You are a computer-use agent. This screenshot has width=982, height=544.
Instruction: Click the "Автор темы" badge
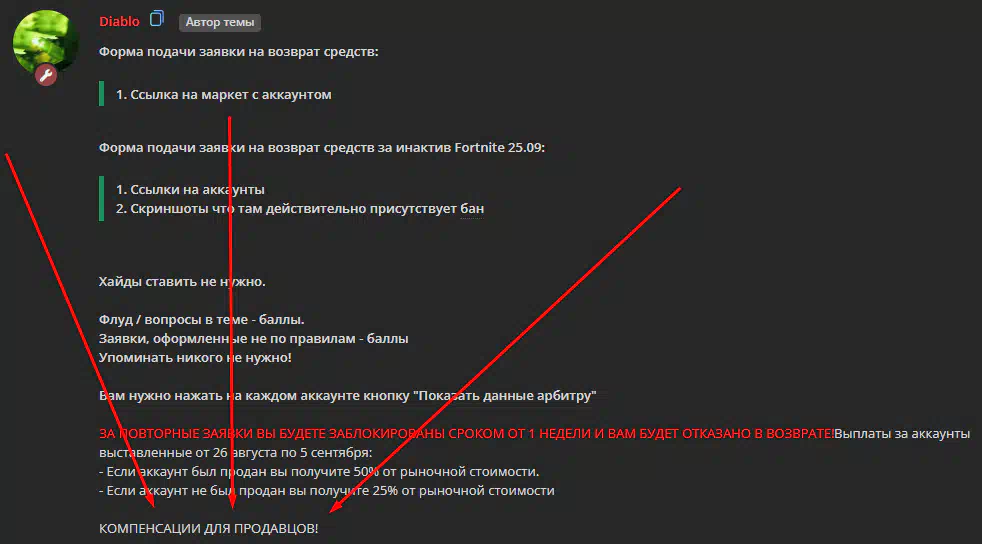[220, 22]
